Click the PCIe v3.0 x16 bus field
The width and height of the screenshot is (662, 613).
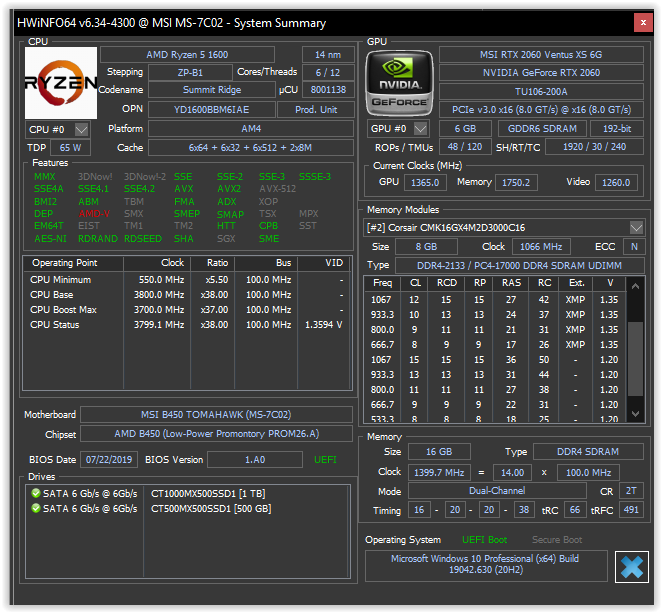click(x=541, y=110)
